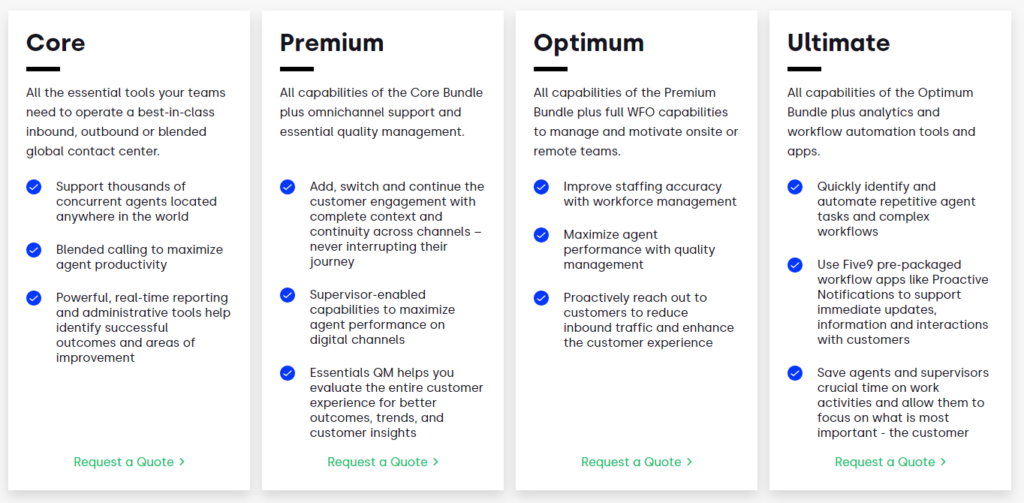
Task: Click checkmark icon beside 'Support thousands of concurrent agents'
Action: [34, 187]
